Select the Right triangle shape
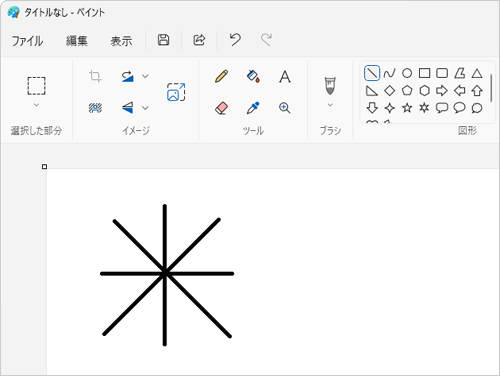The width and height of the screenshot is (500, 376). [x=372, y=91]
